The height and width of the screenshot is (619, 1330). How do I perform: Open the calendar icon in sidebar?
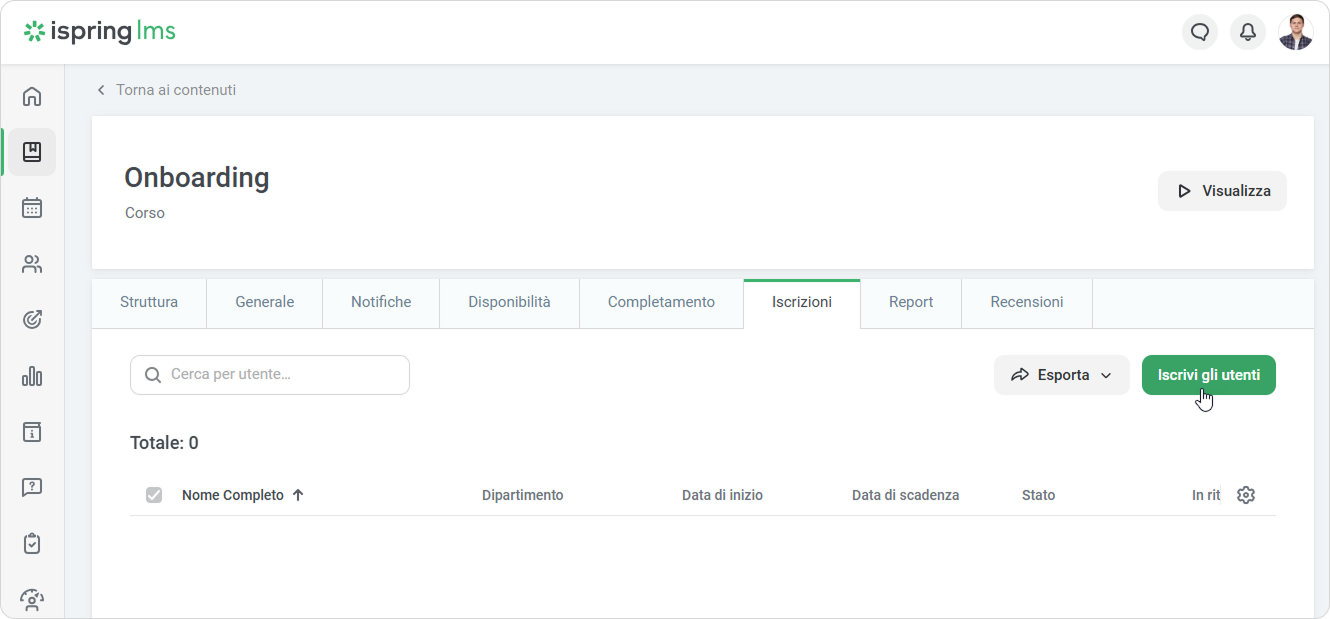(x=32, y=208)
